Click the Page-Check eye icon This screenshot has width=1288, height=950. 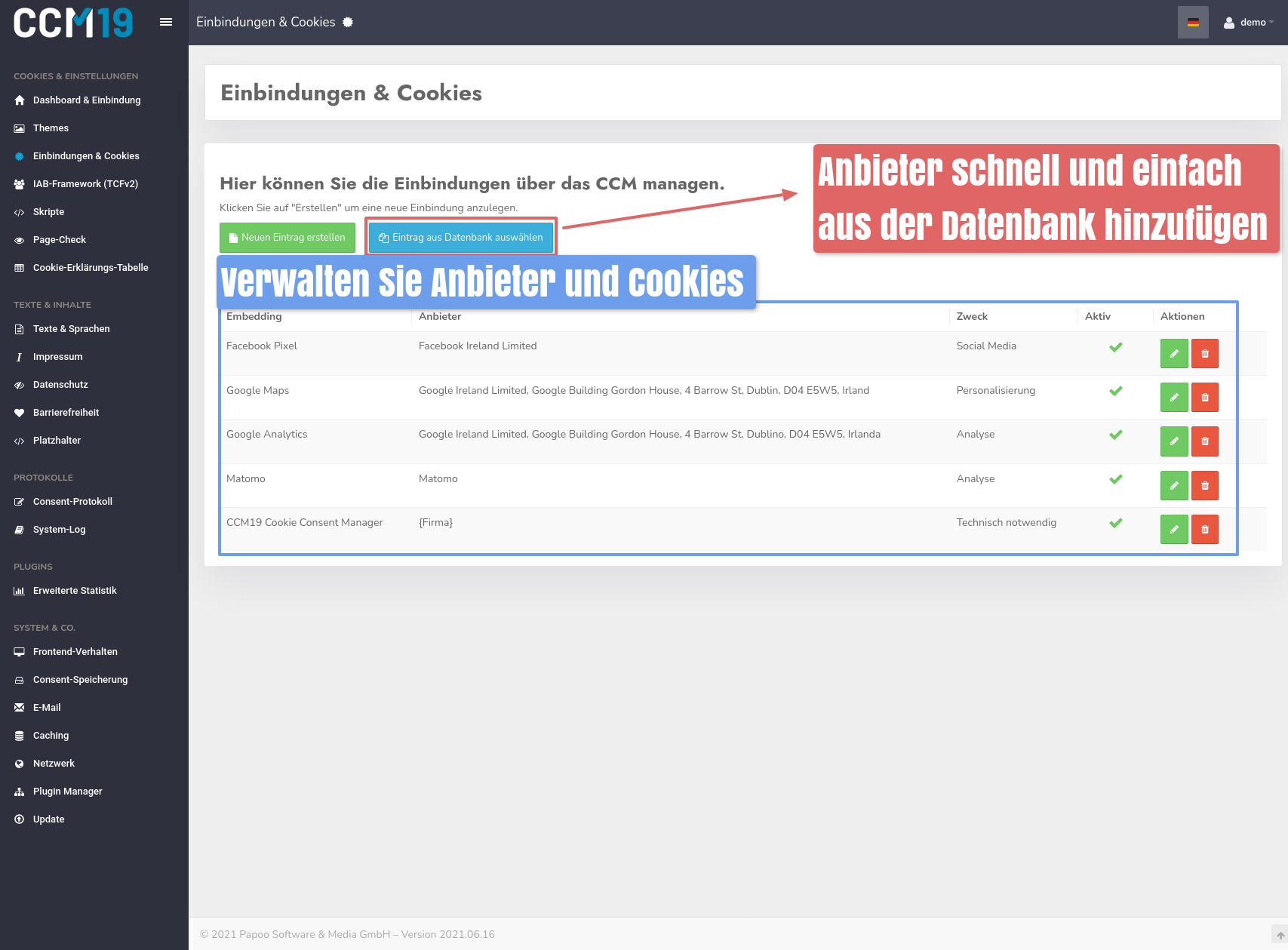[20, 240]
